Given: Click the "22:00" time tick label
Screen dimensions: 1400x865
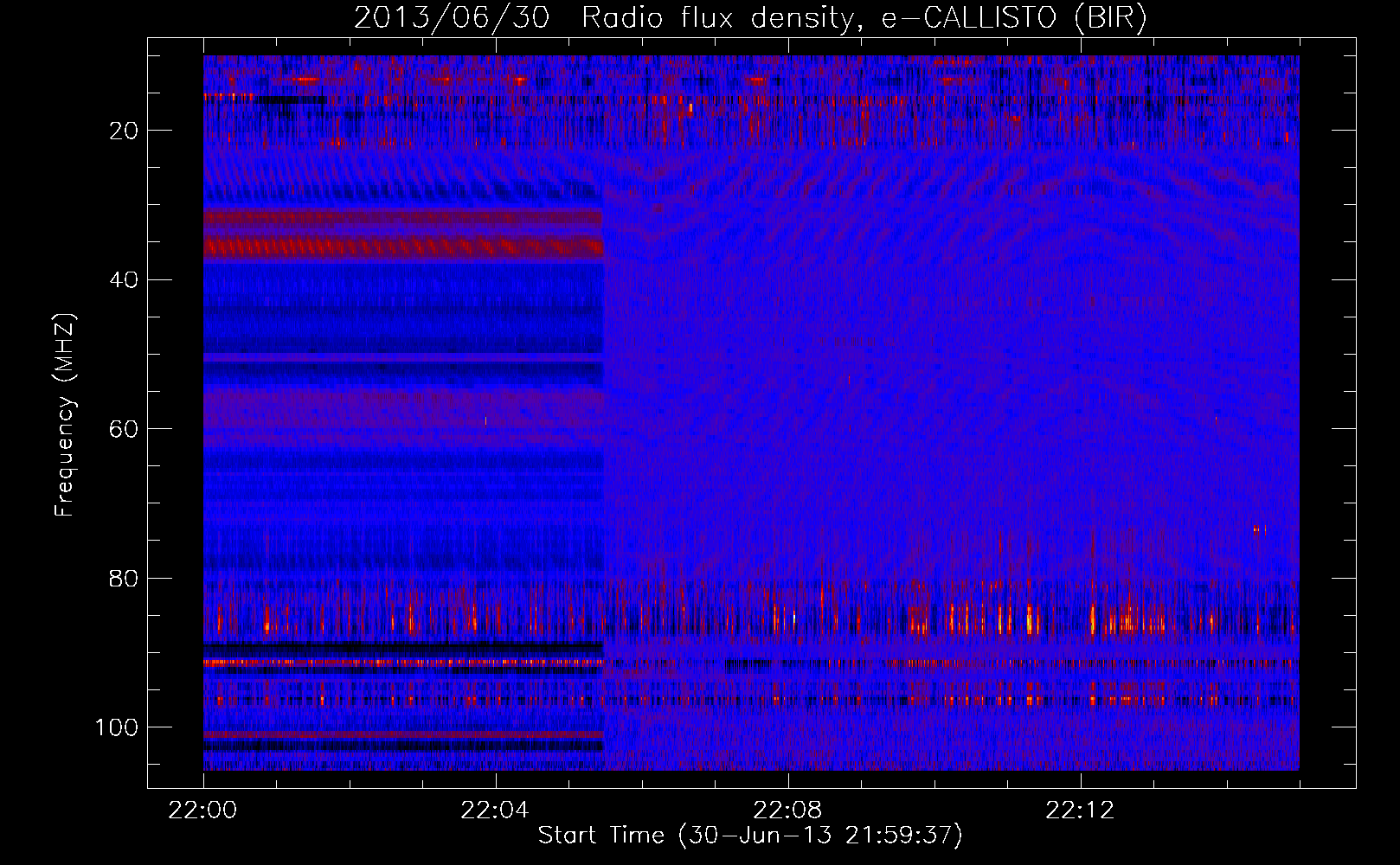Looking at the screenshot, I should pyautogui.click(x=203, y=811).
